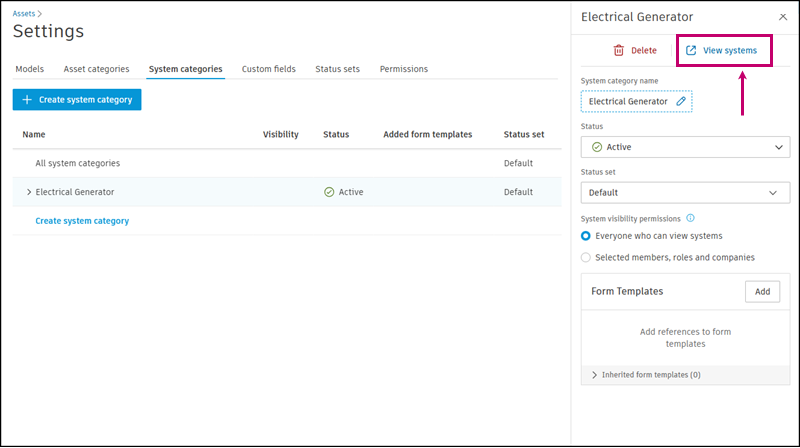Close the Electrical Generator side panel
This screenshot has height=448, width=800.
point(783,17)
